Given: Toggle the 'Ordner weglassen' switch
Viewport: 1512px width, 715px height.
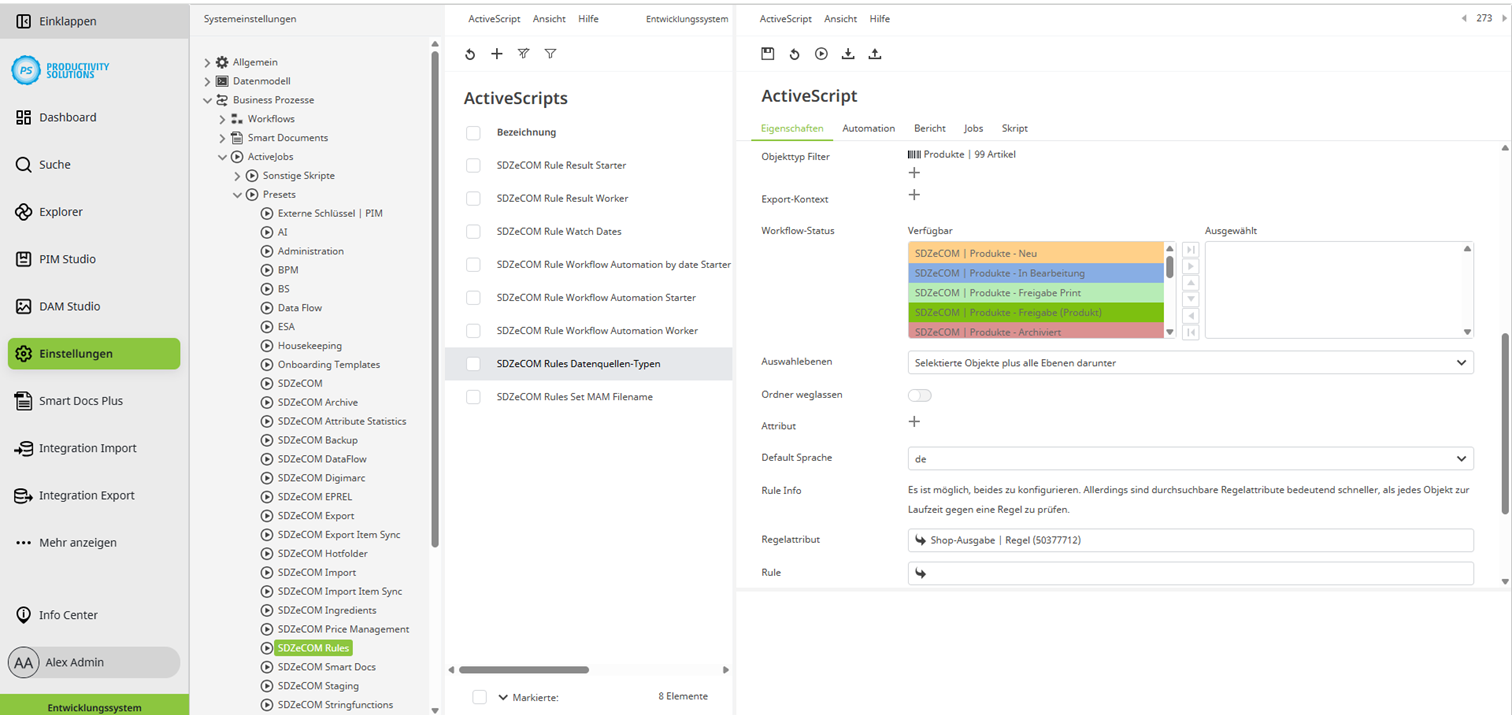Looking at the screenshot, I should click(x=919, y=395).
